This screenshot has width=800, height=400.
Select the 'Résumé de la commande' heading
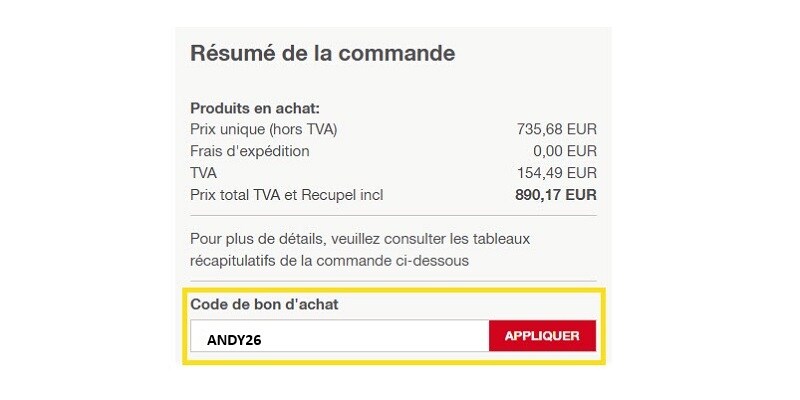click(x=322, y=53)
